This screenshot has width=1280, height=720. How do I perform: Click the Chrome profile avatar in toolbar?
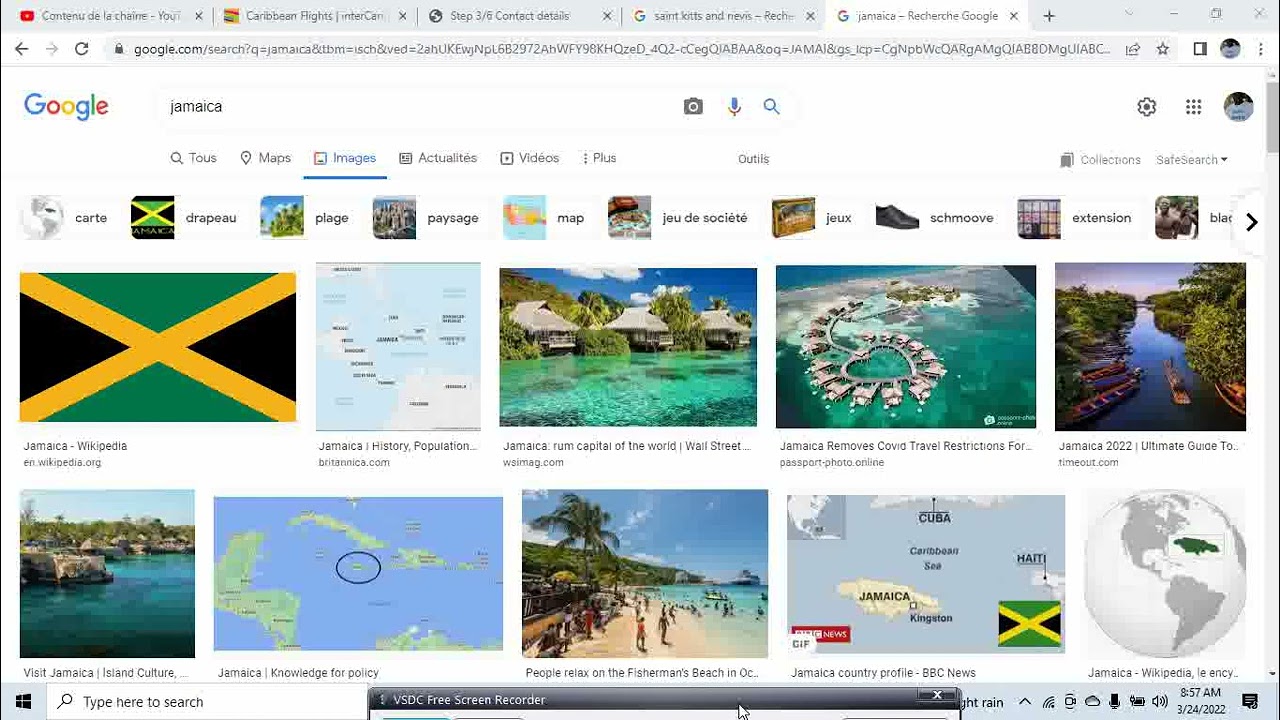(x=1230, y=48)
